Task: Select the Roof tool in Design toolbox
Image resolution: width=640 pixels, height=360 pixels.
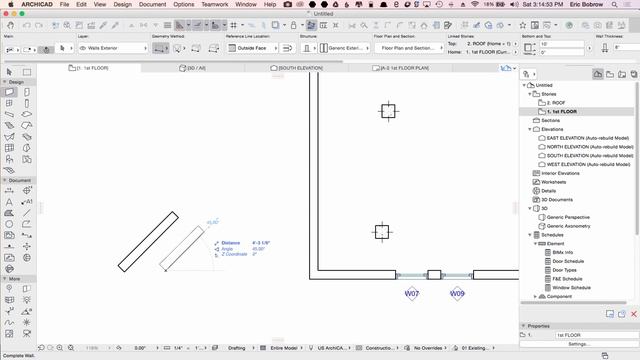Action: [x=27, y=125]
